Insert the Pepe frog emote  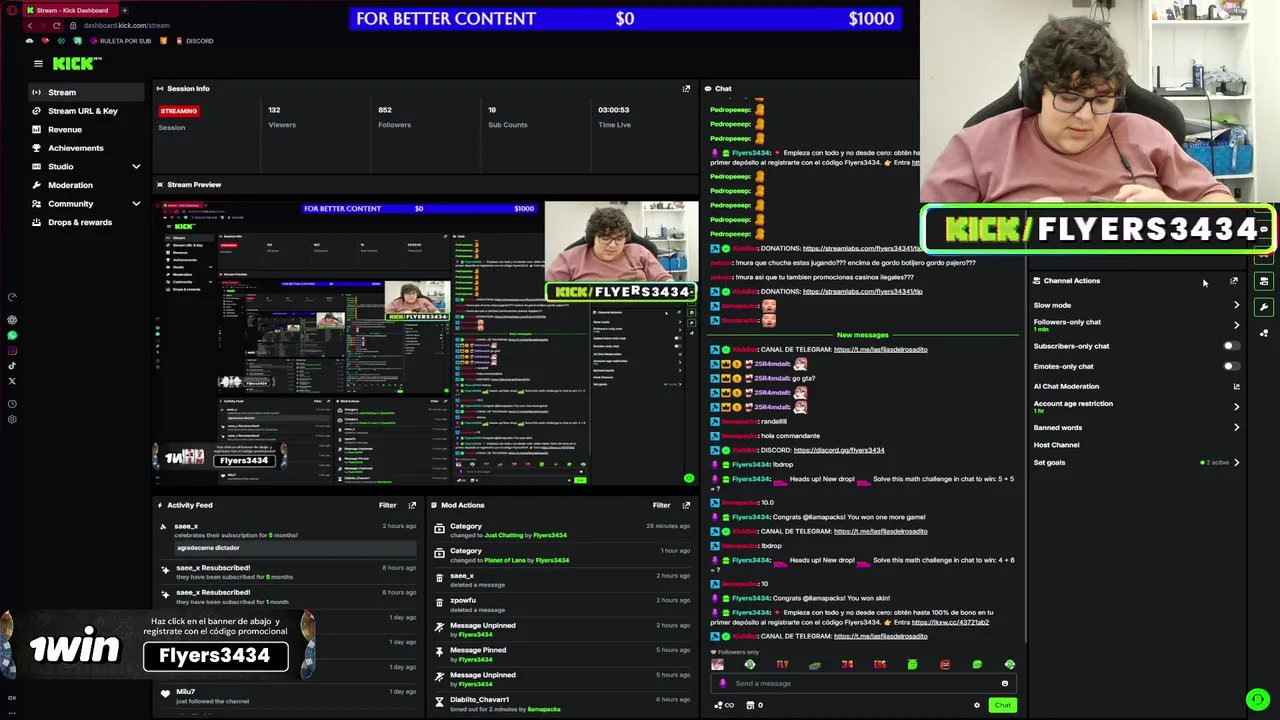click(x=814, y=664)
